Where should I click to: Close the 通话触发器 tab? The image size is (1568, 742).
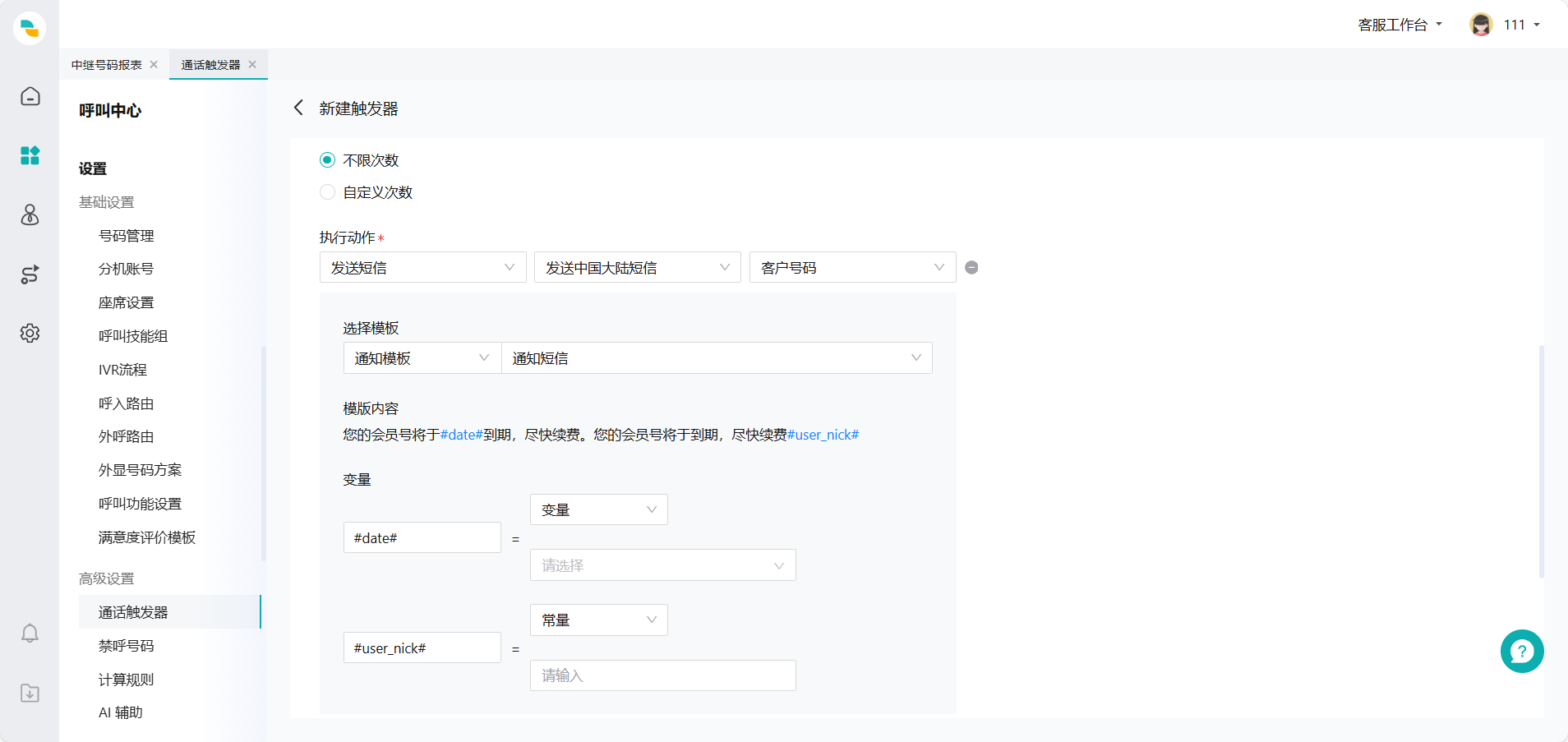pos(252,65)
